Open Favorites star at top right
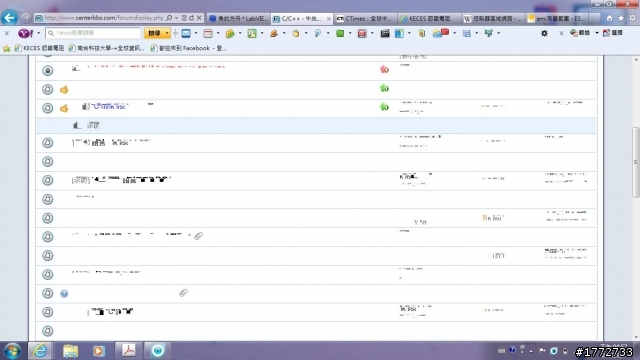640x360 pixels. tap(621, 18)
